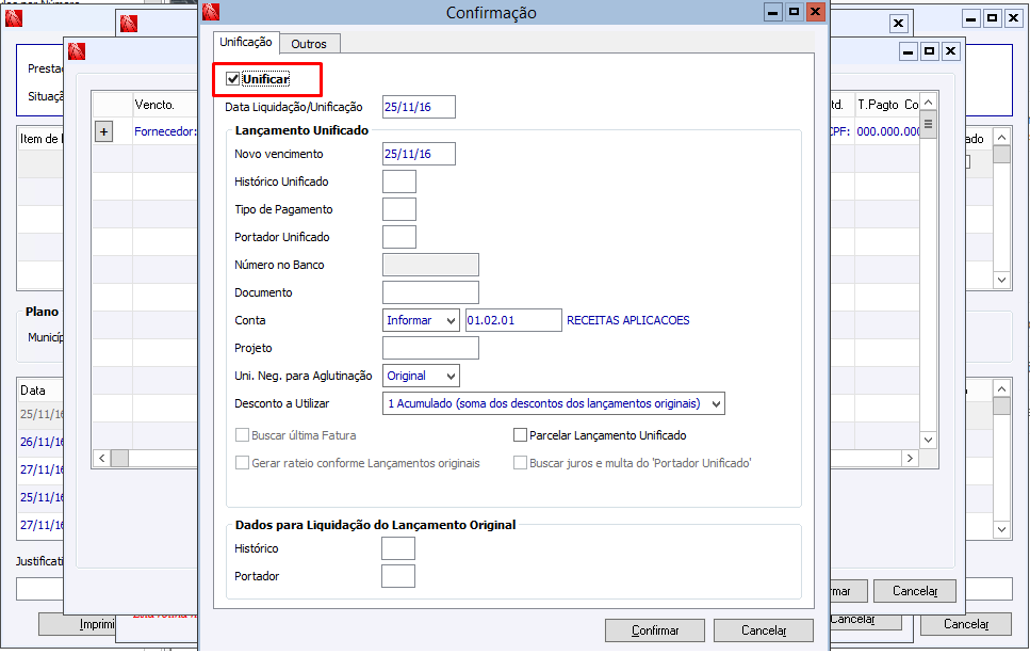
Task: Tick Buscar juros e multa checkbox
Action: coord(520,462)
